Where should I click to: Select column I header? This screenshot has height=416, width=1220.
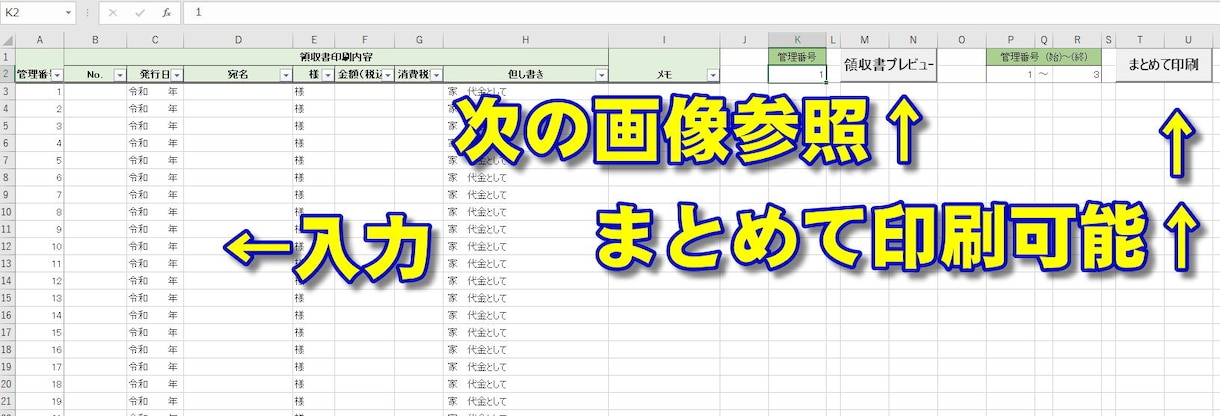tap(664, 40)
